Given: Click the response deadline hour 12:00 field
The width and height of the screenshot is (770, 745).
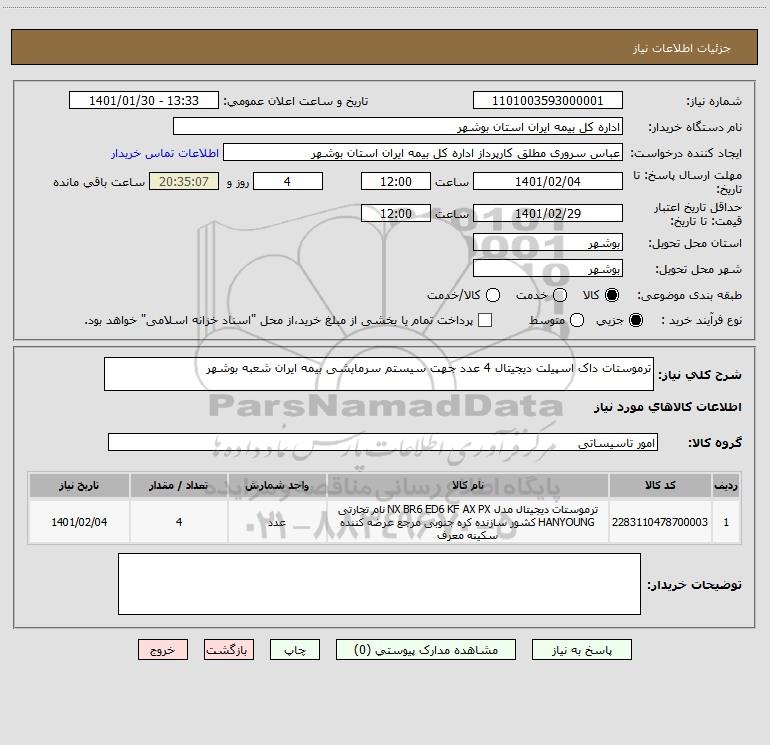Looking at the screenshot, I should pyautogui.click(x=396, y=182).
